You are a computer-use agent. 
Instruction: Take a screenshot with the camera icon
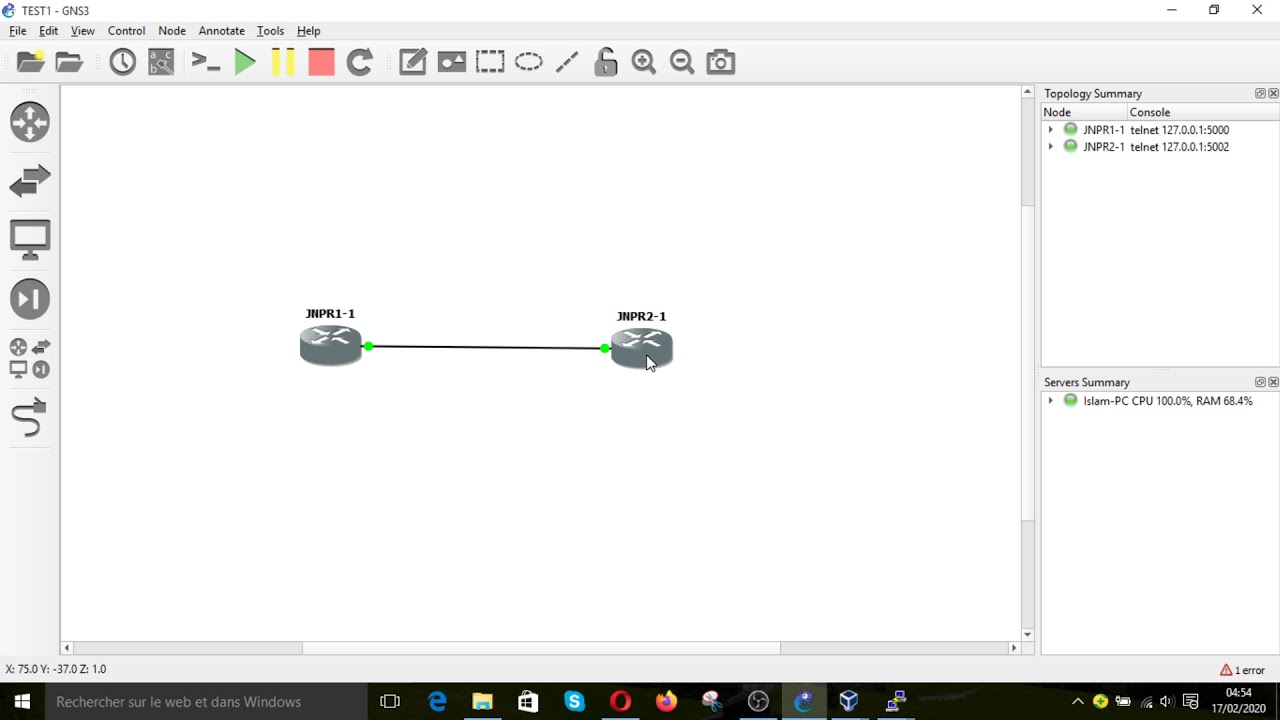tap(721, 62)
